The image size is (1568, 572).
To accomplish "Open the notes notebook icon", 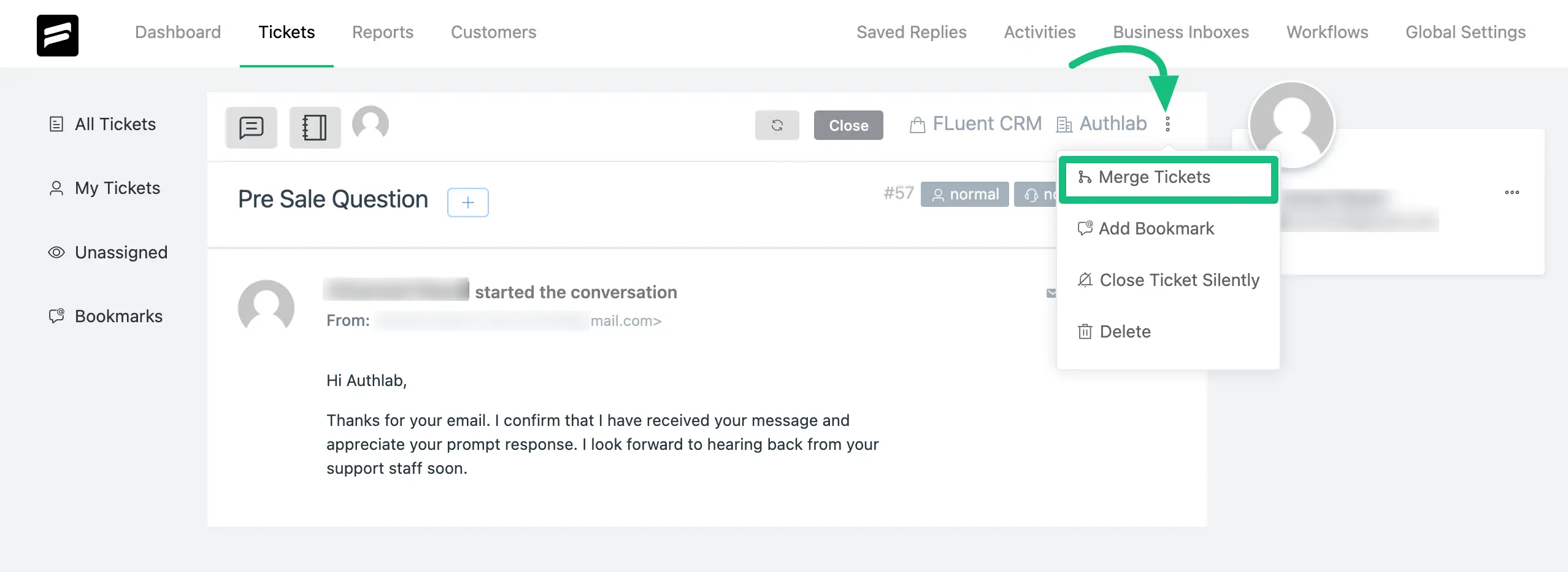I will [315, 127].
